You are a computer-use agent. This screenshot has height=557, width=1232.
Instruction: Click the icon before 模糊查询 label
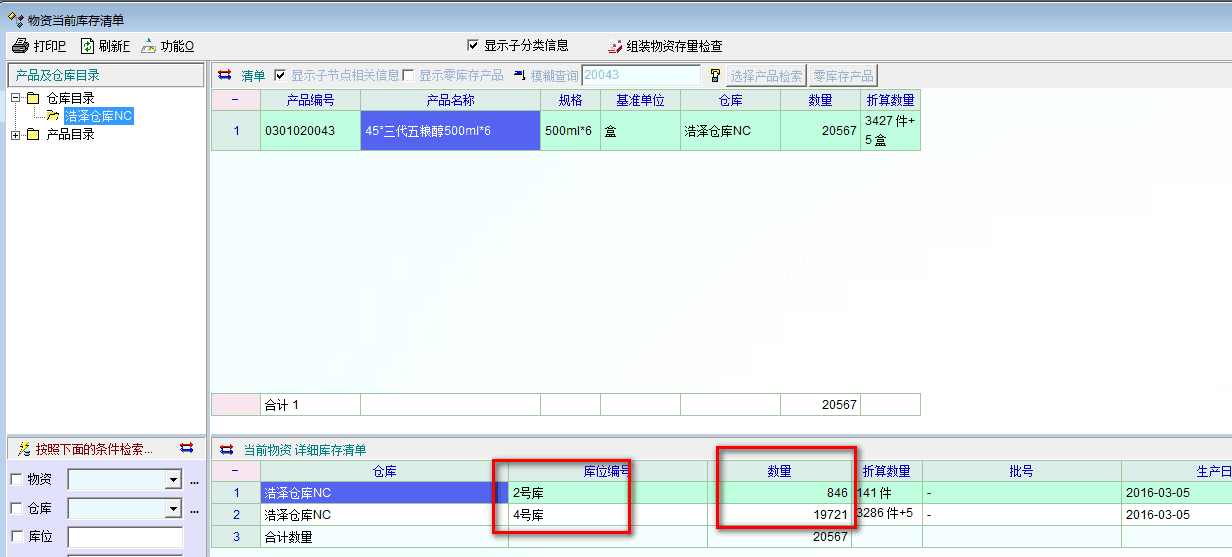(x=519, y=76)
